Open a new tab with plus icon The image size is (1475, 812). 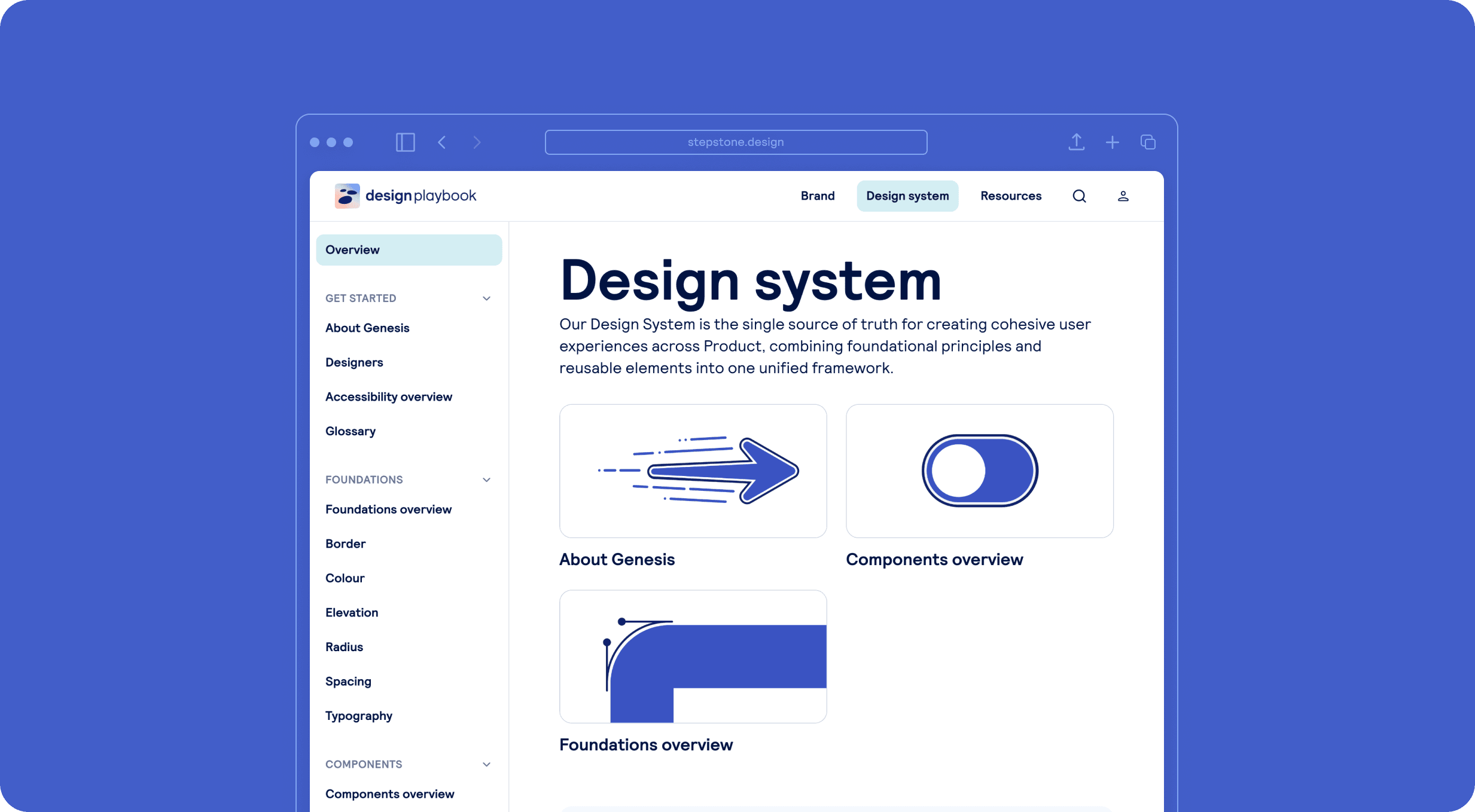pos(1112,142)
